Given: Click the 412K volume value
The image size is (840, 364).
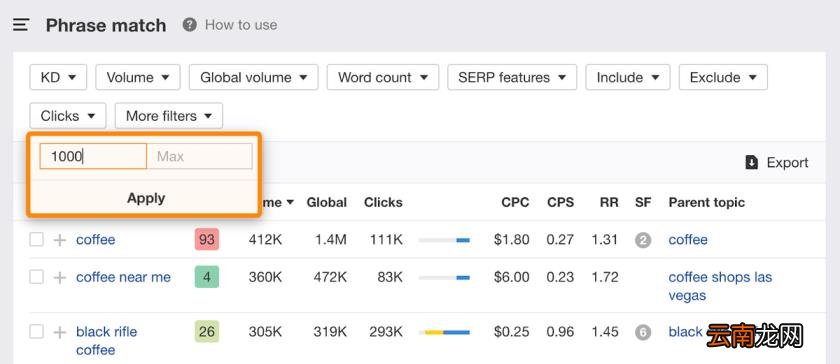Looking at the screenshot, I should (x=265, y=240).
